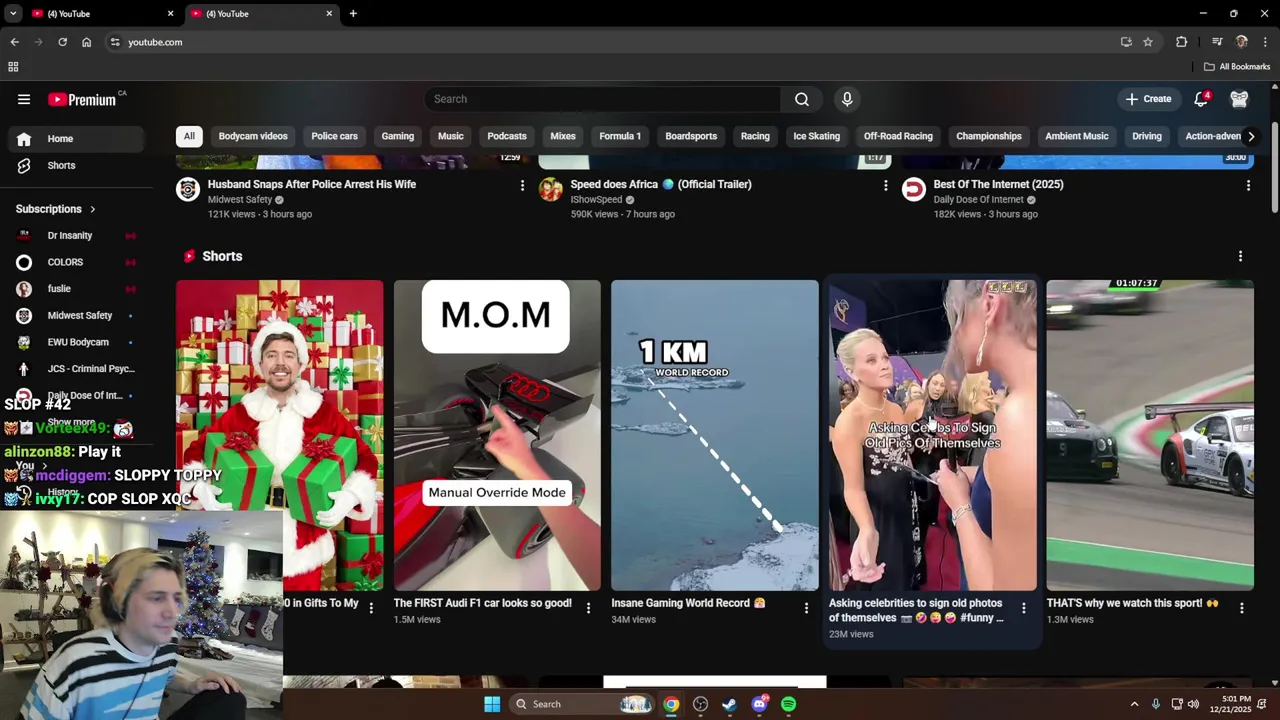
Task: Open options for THAT'S why we watch short
Action: pyautogui.click(x=1241, y=608)
